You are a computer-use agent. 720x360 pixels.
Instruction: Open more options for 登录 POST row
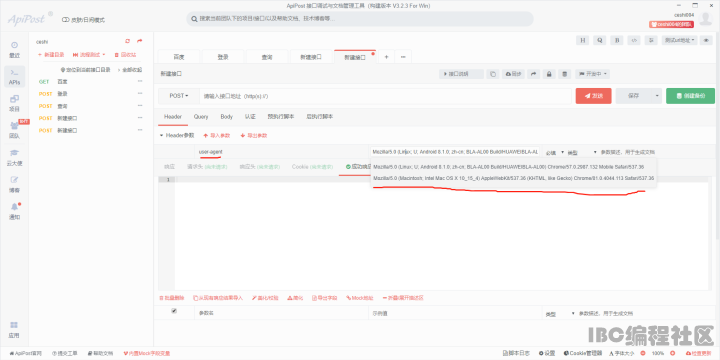pyautogui.click(x=140, y=94)
